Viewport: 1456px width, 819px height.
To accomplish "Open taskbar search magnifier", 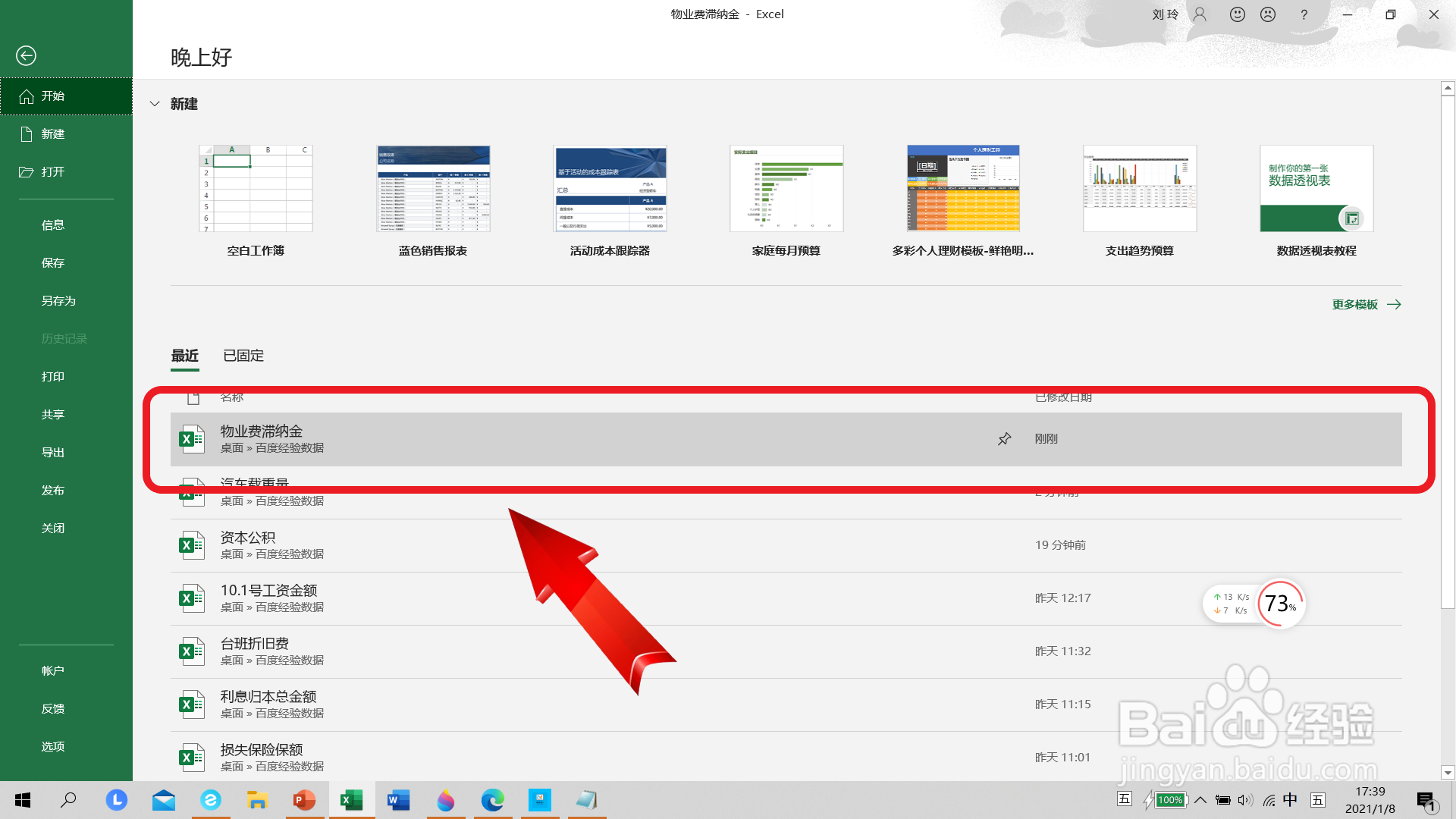I will 68,800.
